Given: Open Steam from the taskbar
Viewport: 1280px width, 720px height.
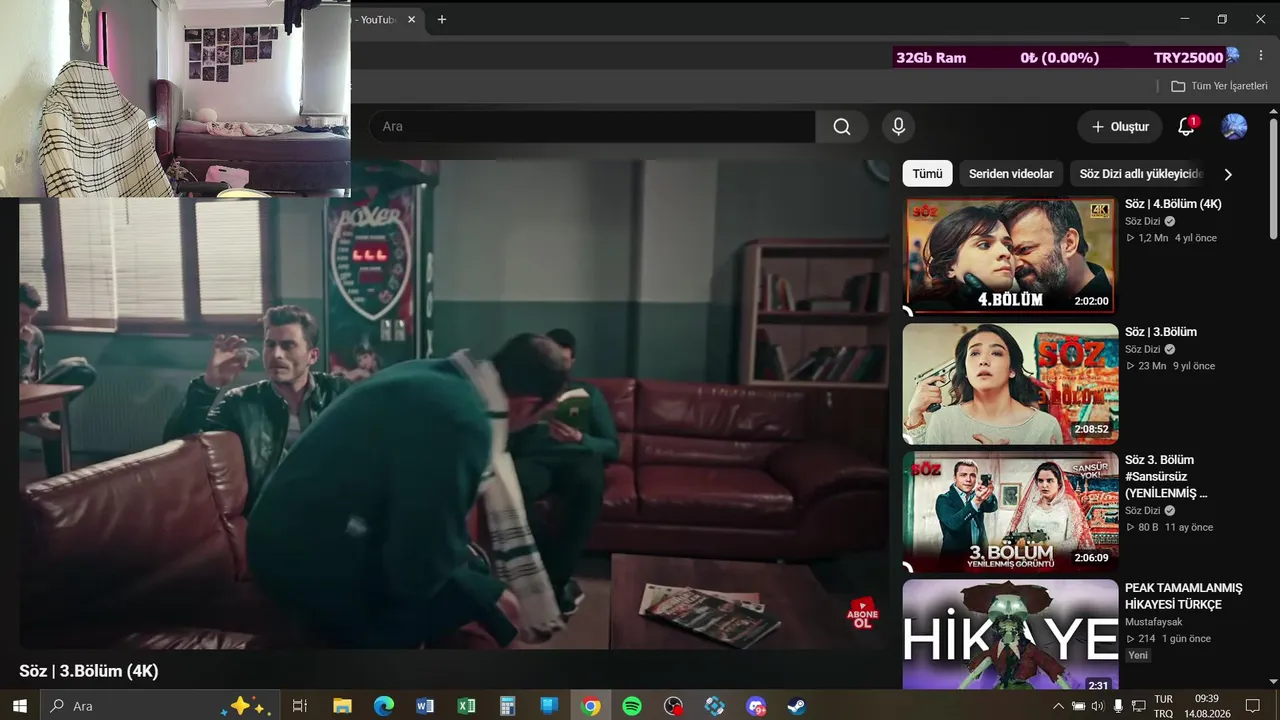Looking at the screenshot, I should point(797,706).
